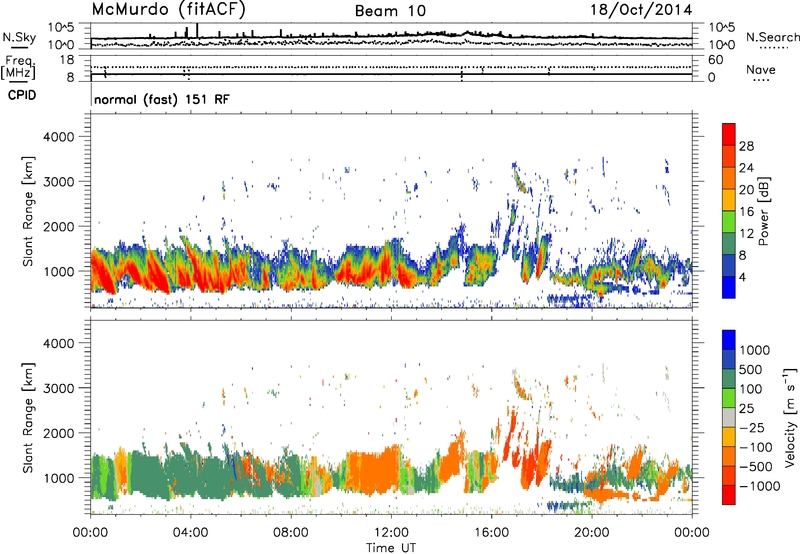
Task: Click the 25 label on velocity colorbar
Action: (x=746, y=409)
